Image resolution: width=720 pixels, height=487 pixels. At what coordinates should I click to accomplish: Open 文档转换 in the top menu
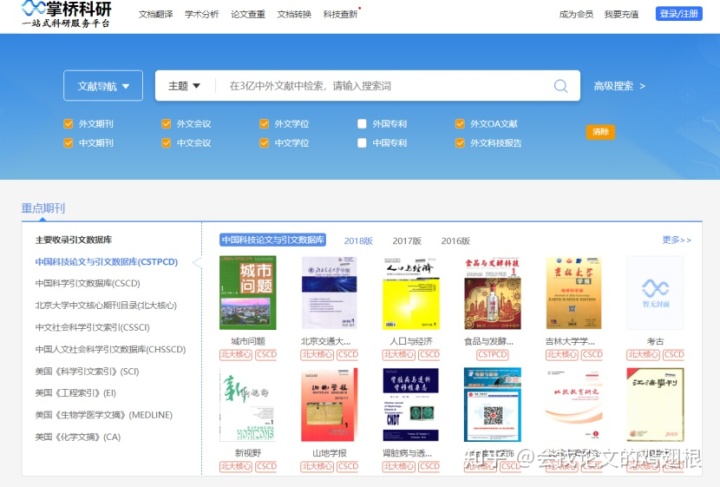point(294,14)
